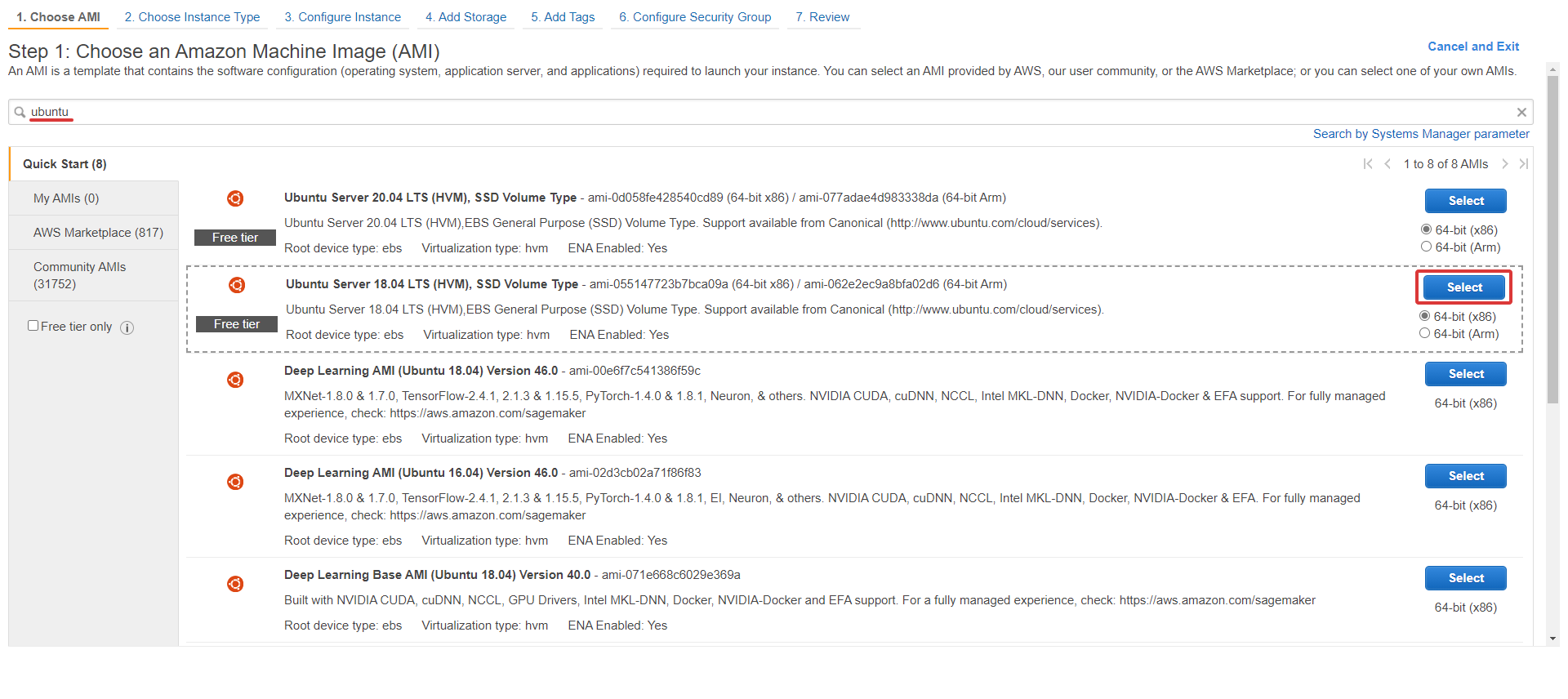Choose 64-bit (Arm) for Ubuntu 18.04
The image size is (1568, 699).
coord(1424,333)
